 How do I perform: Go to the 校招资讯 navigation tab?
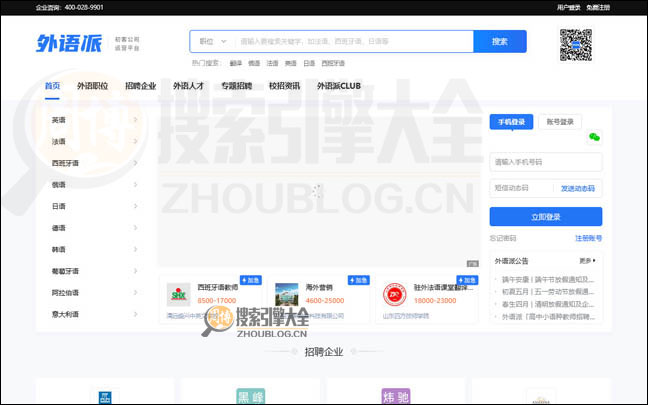click(284, 86)
